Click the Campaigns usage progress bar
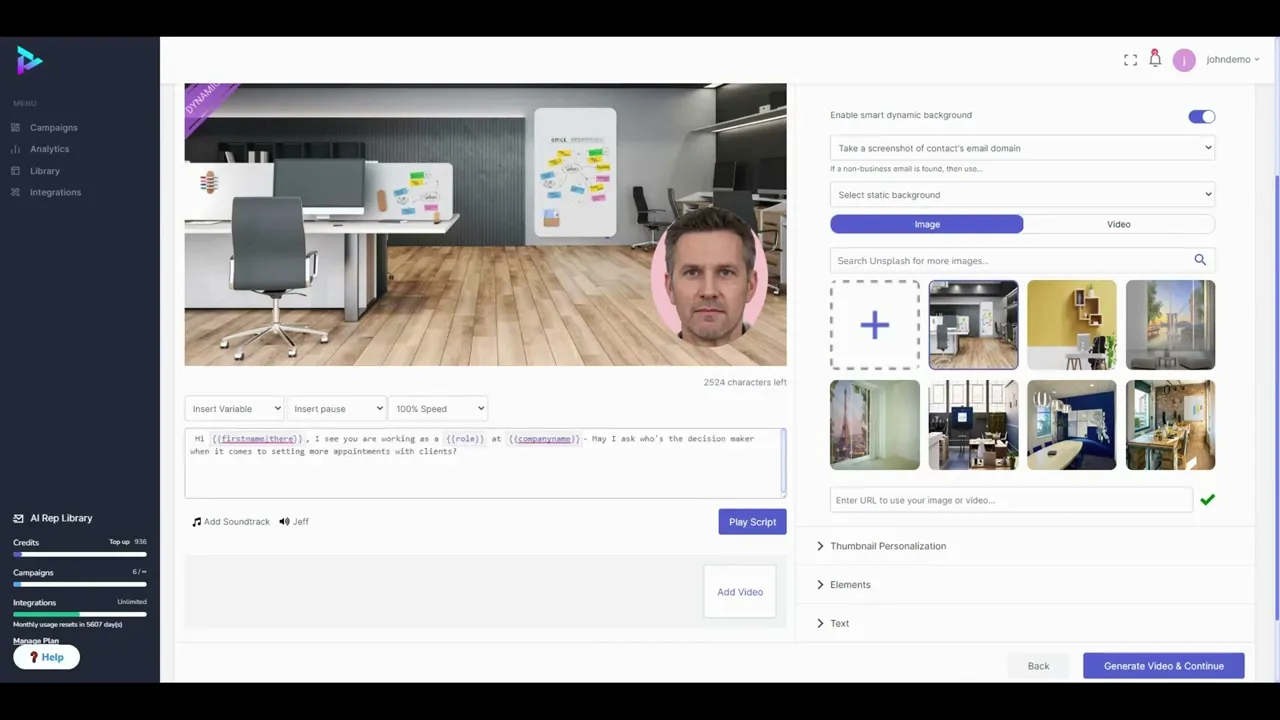 click(80, 583)
